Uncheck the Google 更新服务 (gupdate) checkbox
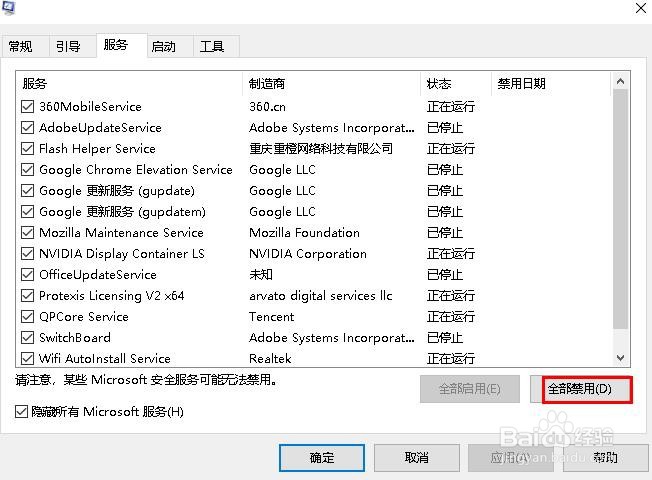652x480 pixels. 27,191
